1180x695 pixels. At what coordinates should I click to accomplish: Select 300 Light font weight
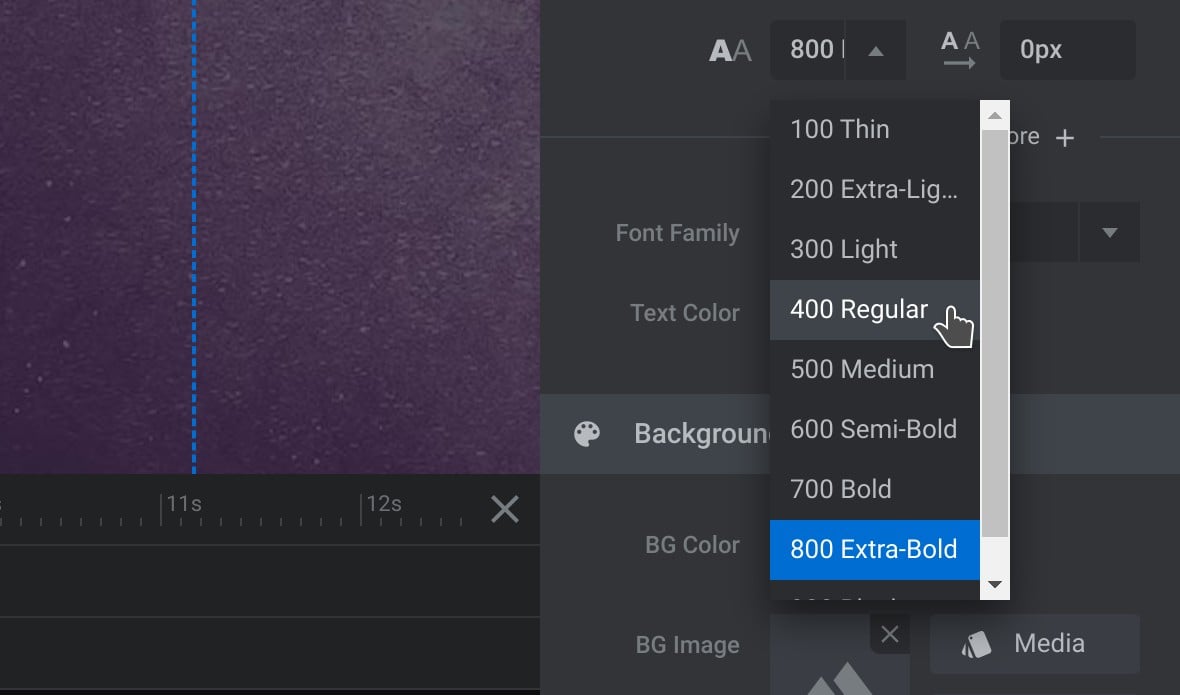pos(844,249)
